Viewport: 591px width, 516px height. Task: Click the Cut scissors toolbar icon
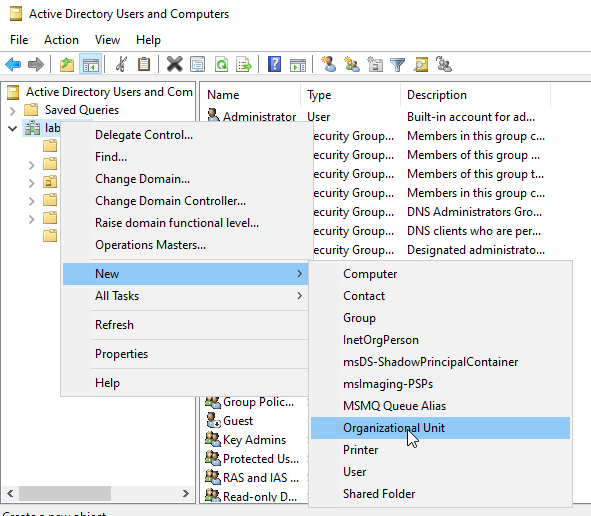121,64
